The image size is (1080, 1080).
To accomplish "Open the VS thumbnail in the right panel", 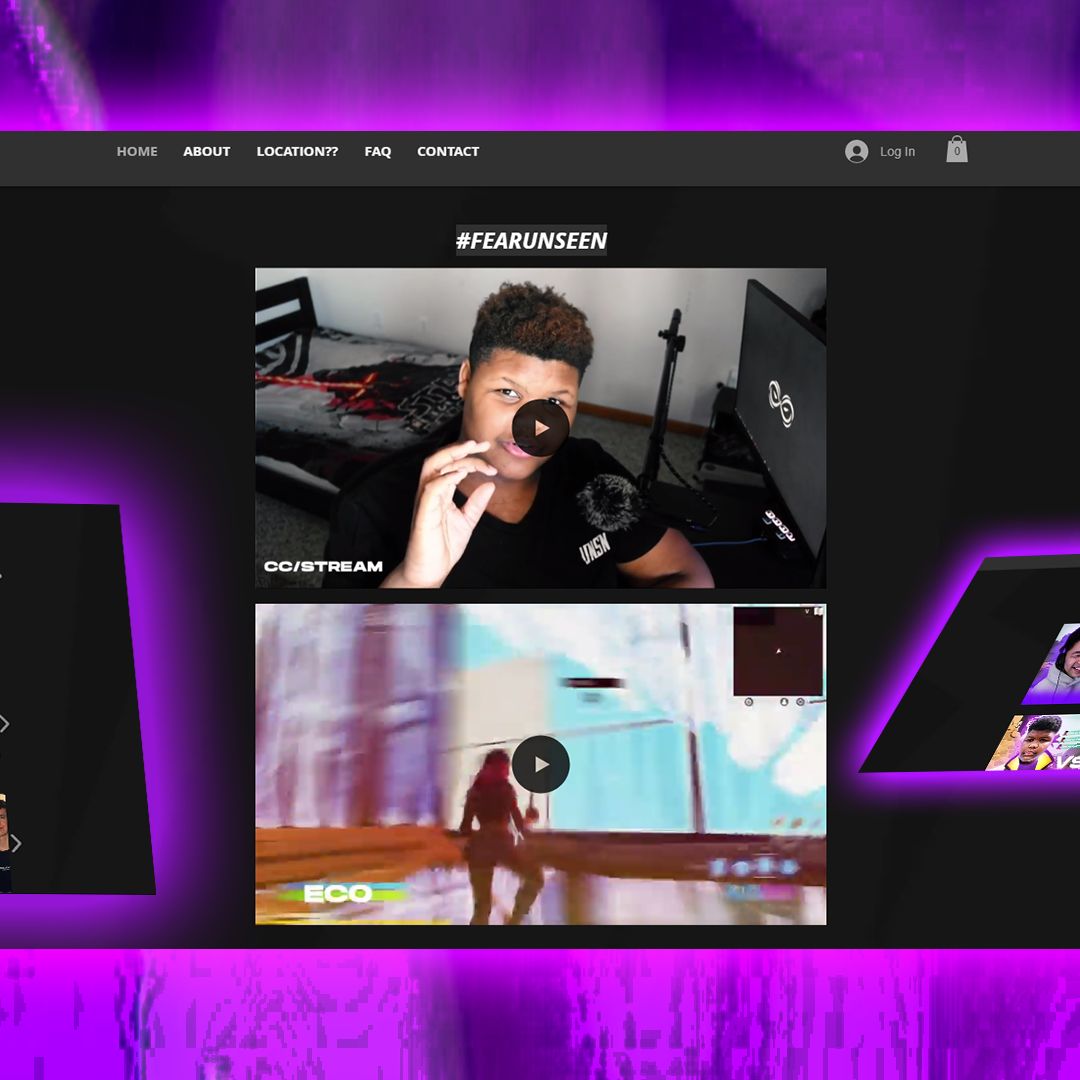I will [1040, 743].
